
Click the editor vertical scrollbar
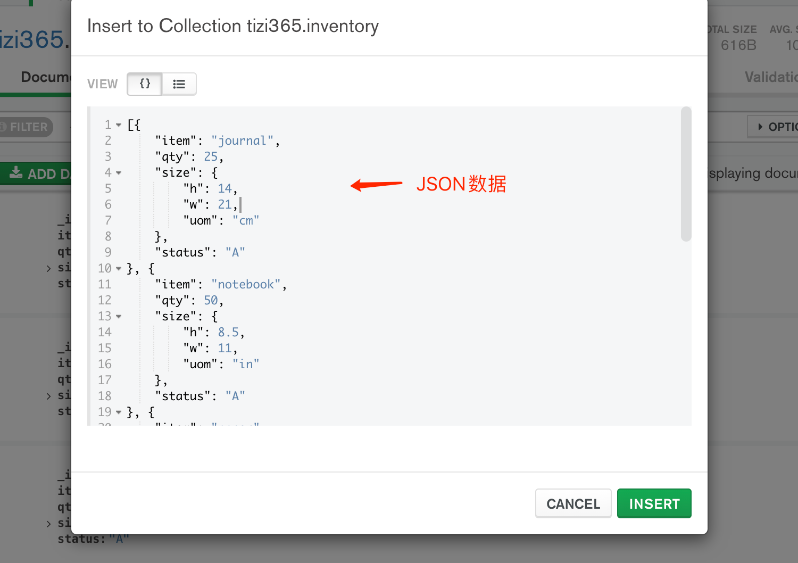(686, 175)
